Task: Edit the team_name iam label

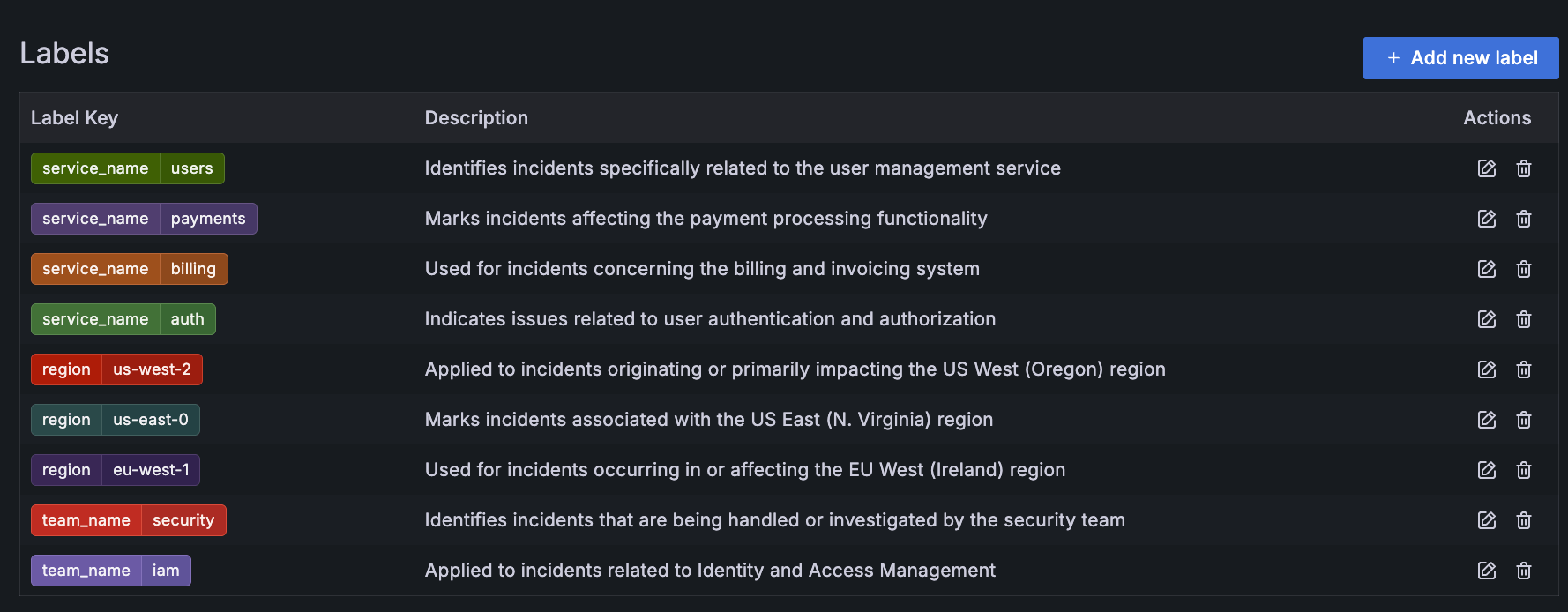Action: click(x=1487, y=571)
